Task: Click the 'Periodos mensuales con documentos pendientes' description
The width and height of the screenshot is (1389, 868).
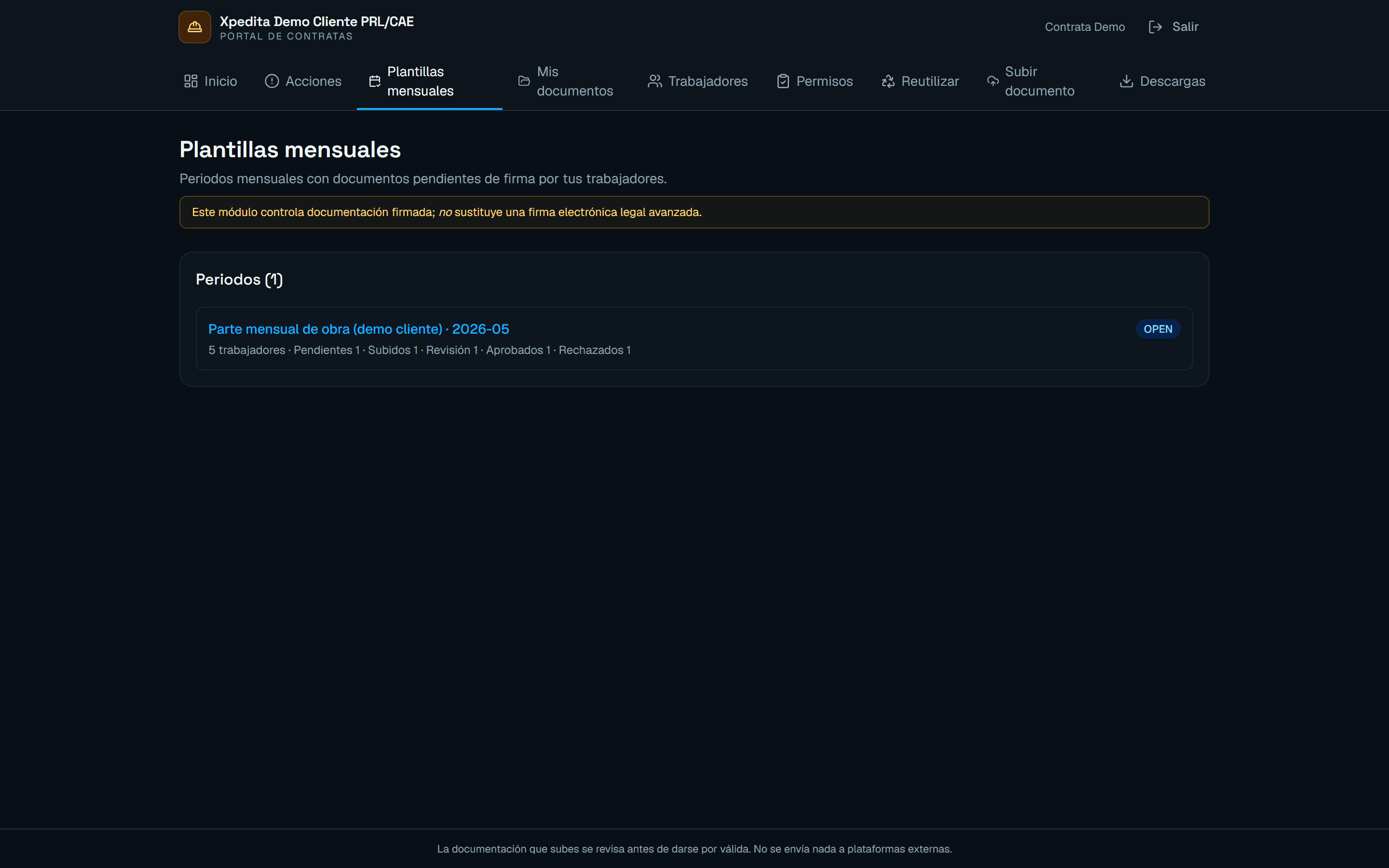Action: (x=423, y=178)
